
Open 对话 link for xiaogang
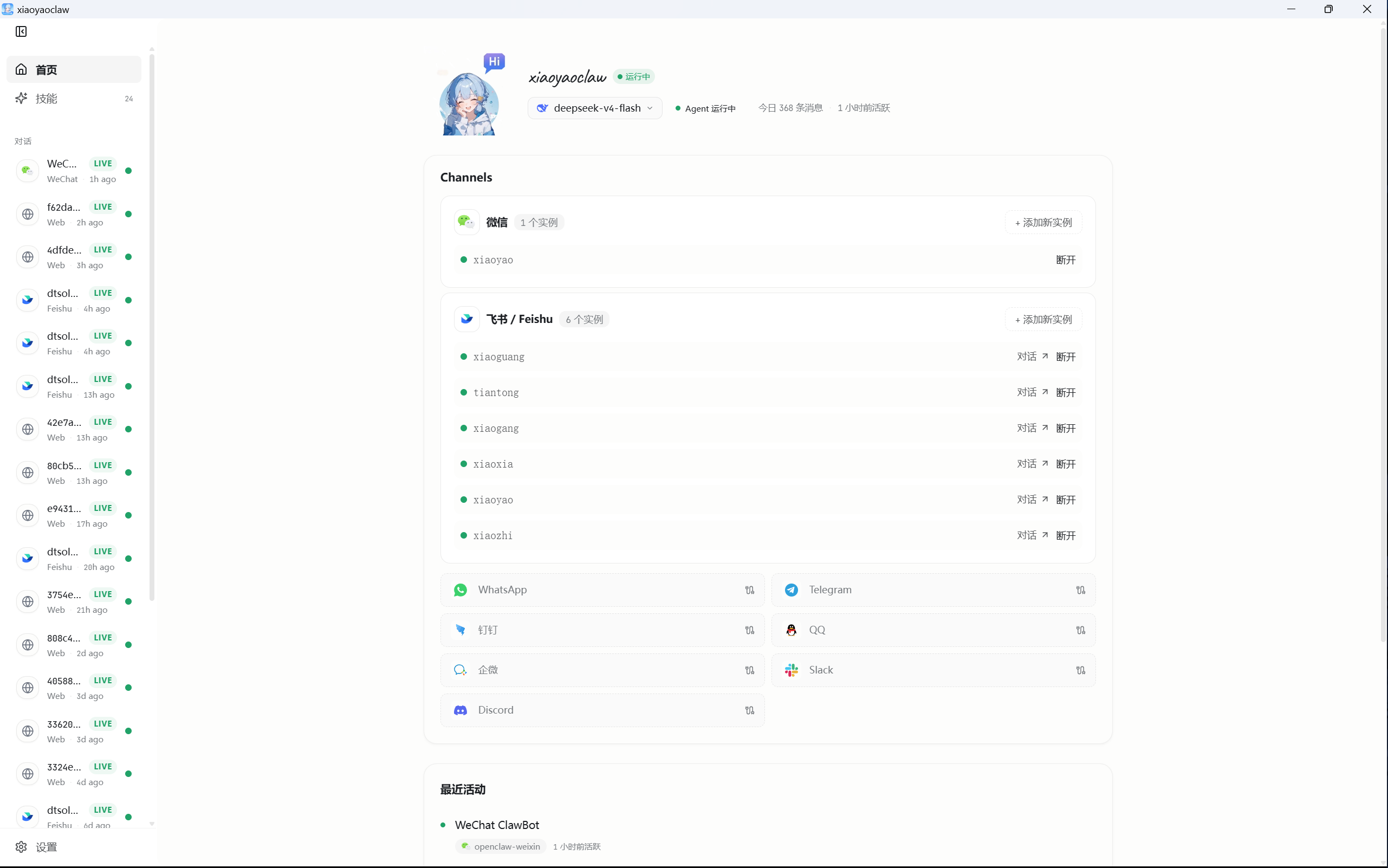coord(1032,427)
